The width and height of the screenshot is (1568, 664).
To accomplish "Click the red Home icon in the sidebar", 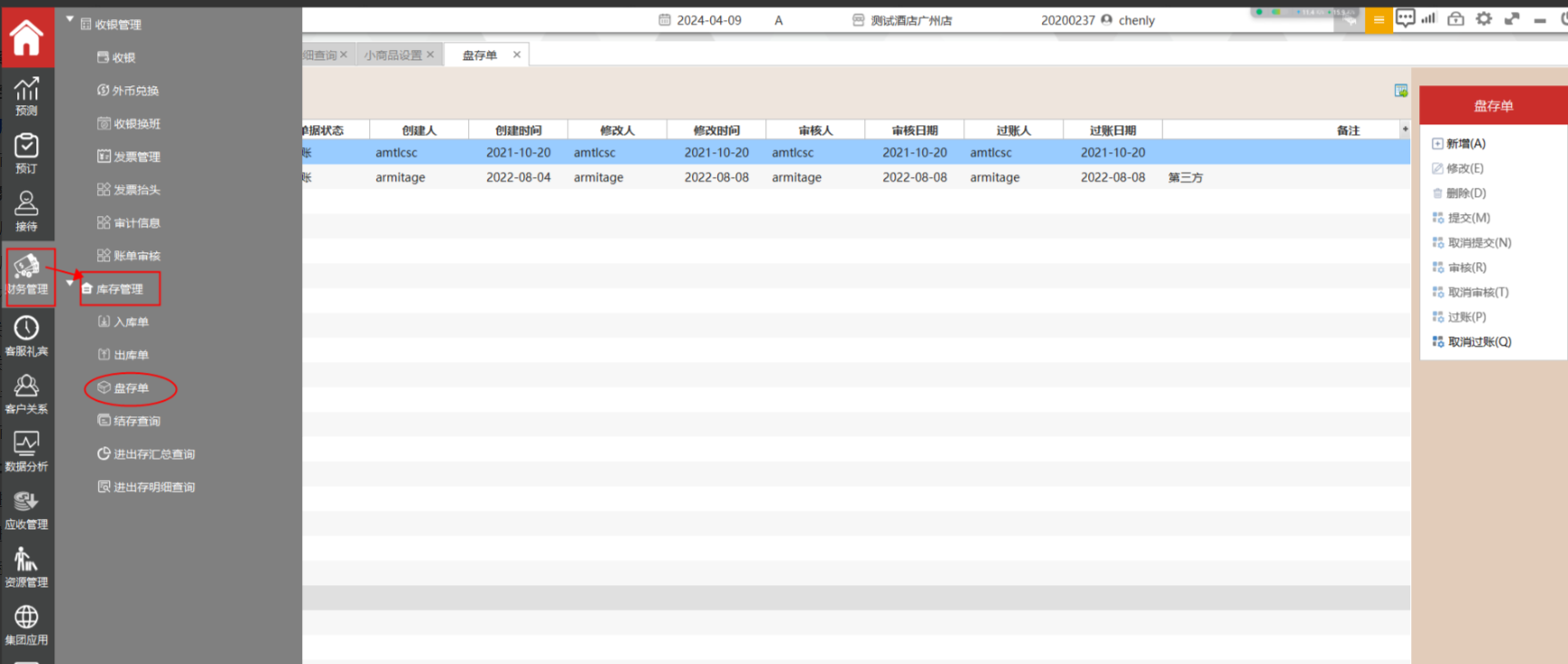I will tap(26, 38).
